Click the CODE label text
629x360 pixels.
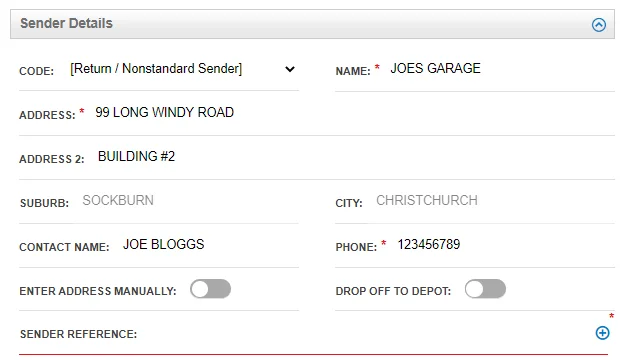coord(37,71)
